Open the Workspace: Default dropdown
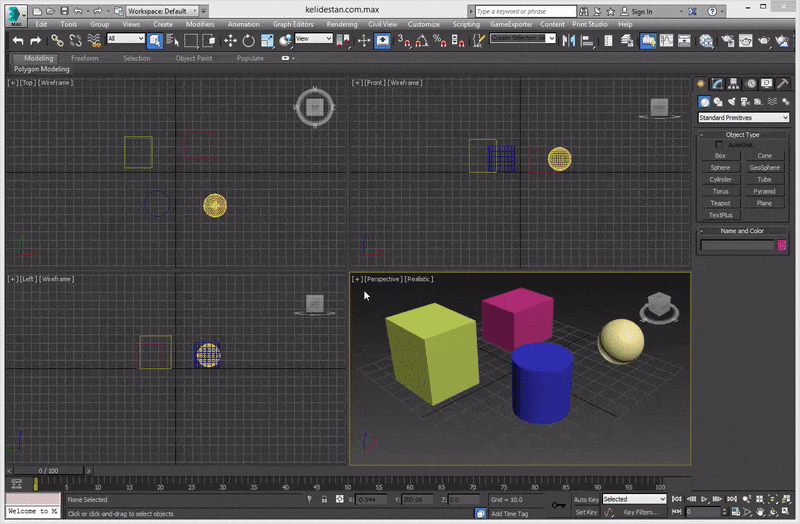 (x=162, y=11)
